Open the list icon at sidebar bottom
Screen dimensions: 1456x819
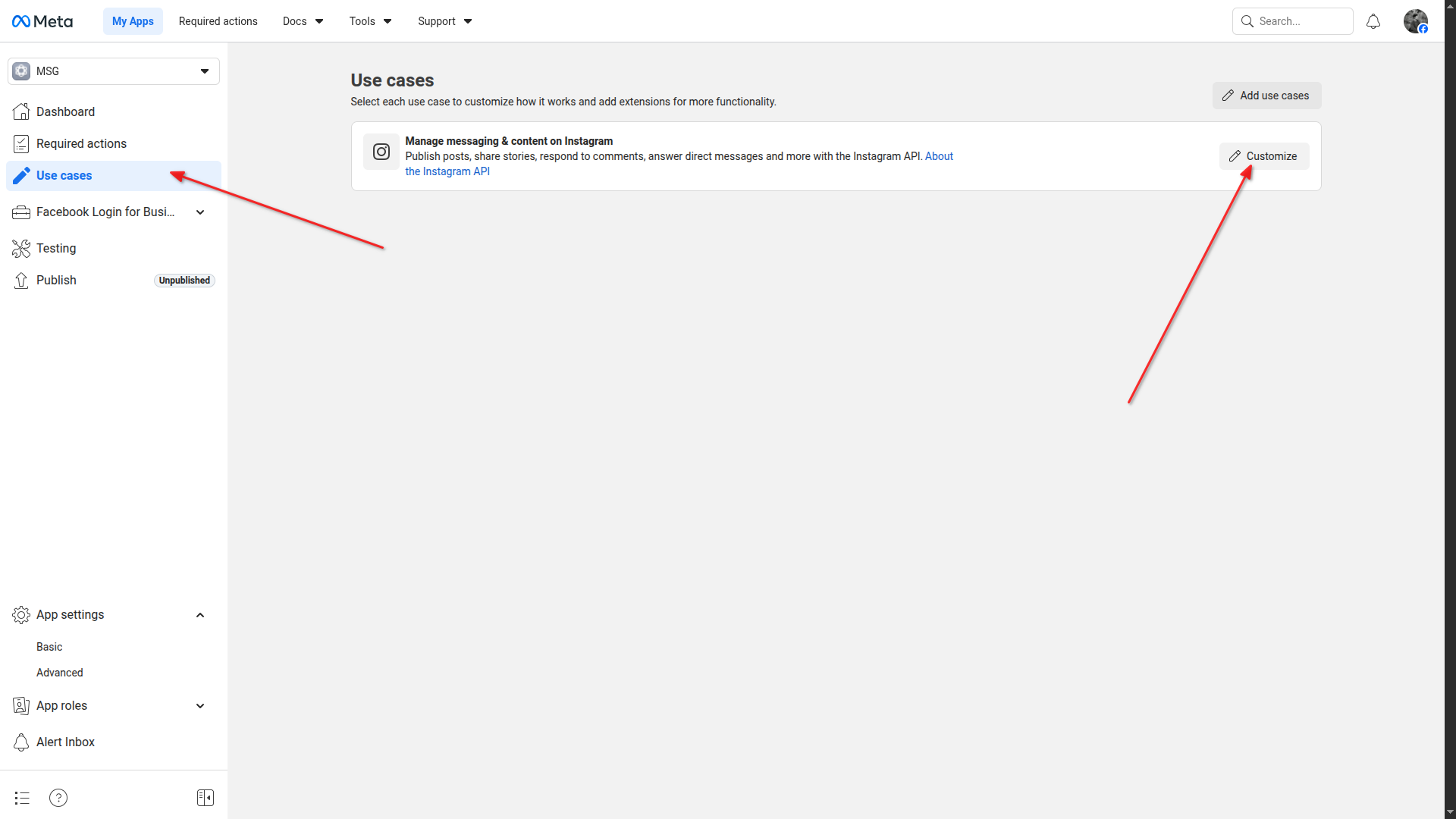pos(22,798)
